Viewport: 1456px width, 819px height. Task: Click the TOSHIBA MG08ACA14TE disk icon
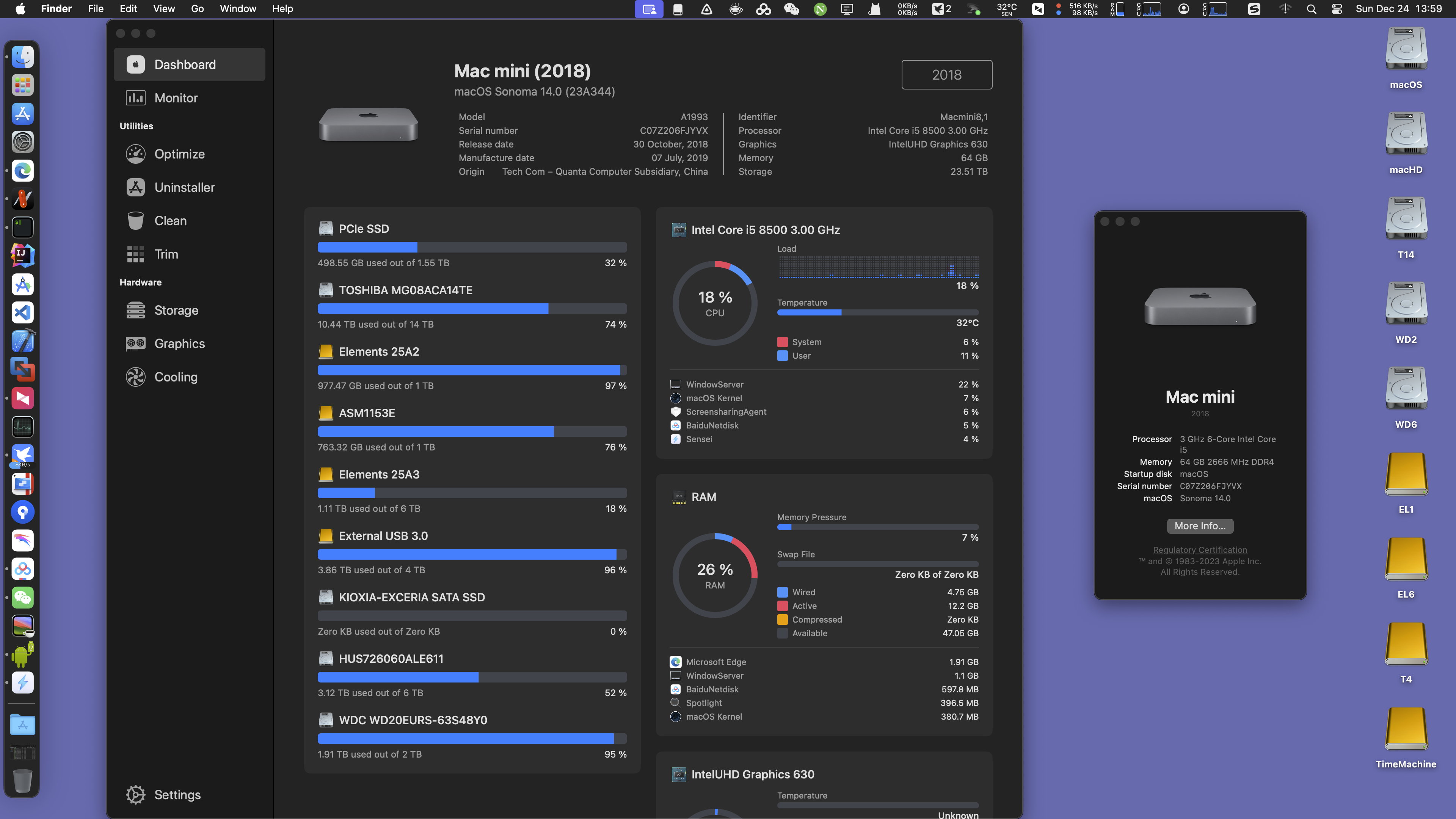click(x=326, y=290)
